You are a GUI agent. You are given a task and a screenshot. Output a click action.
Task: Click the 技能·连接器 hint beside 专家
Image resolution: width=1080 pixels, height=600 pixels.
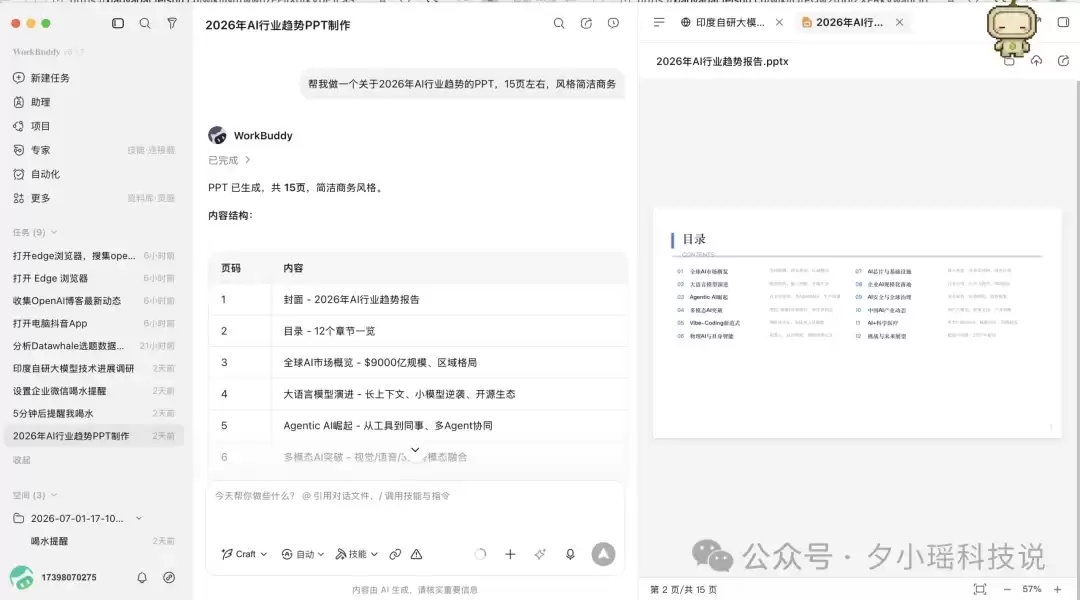[151, 151]
